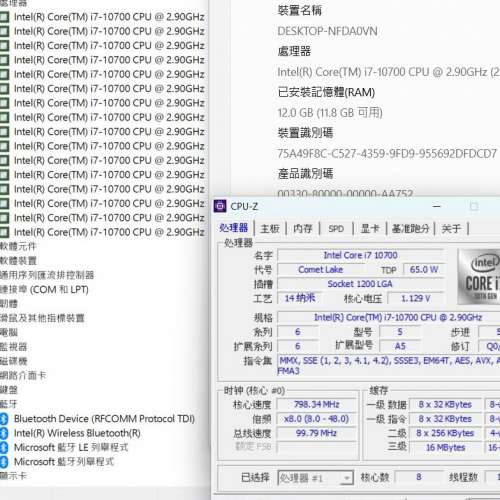Click the Microsoft 藍牙列舉程式 Bluetooth icon
The width and height of the screenshot is (500, 500).
point(4,462)
